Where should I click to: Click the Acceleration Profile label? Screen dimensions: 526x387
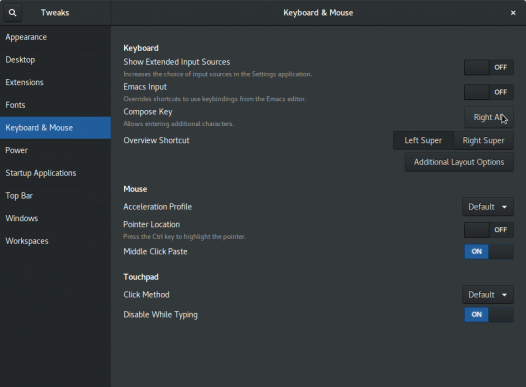(x=158, y=207)
